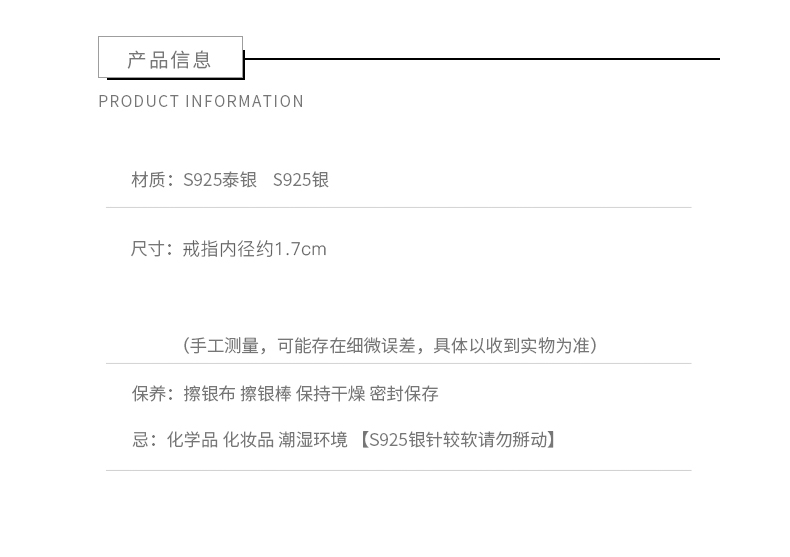Select the 忌 warning label
The height and width of the screenshot is (557, 790).
point(140,439)
